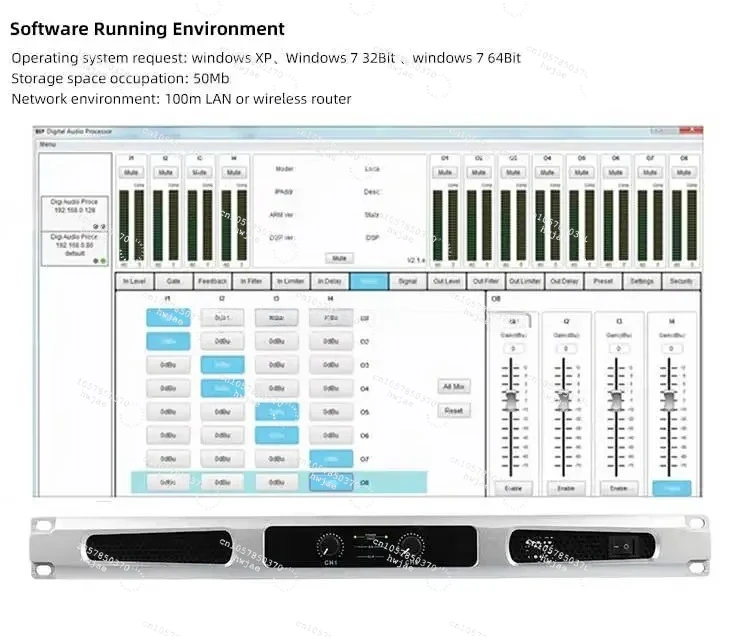Toggle matrix cell I3 to O5
Viewport: 750px width, 639px height.
(x=277, y=412)
